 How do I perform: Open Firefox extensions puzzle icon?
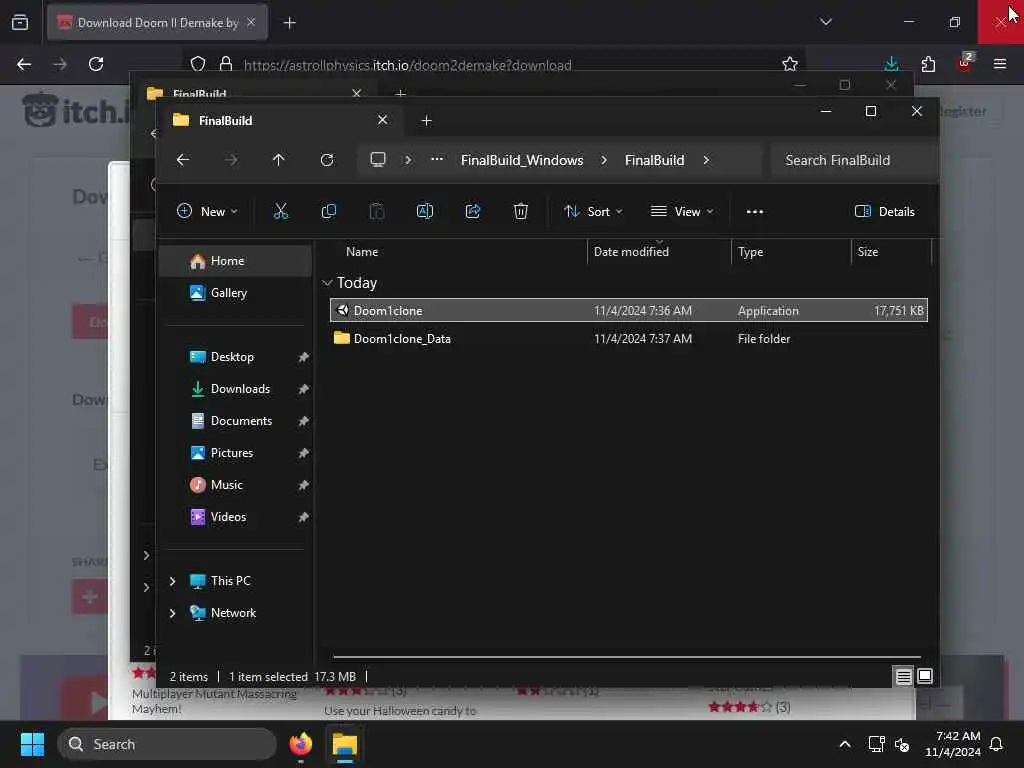928,64
